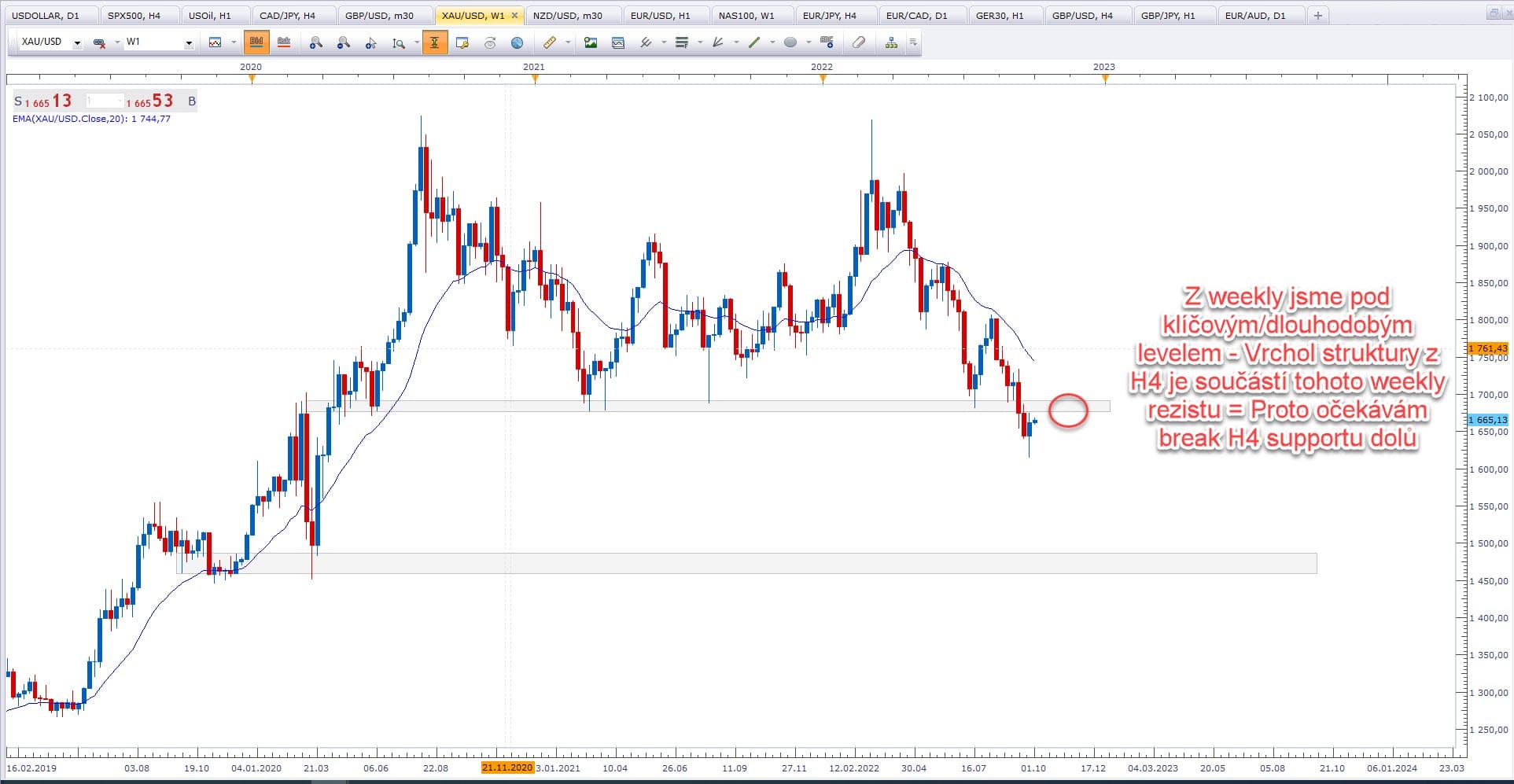Toggle the Bid price display button
Viewport: 1514px width, 784px height.
point(256,42)
